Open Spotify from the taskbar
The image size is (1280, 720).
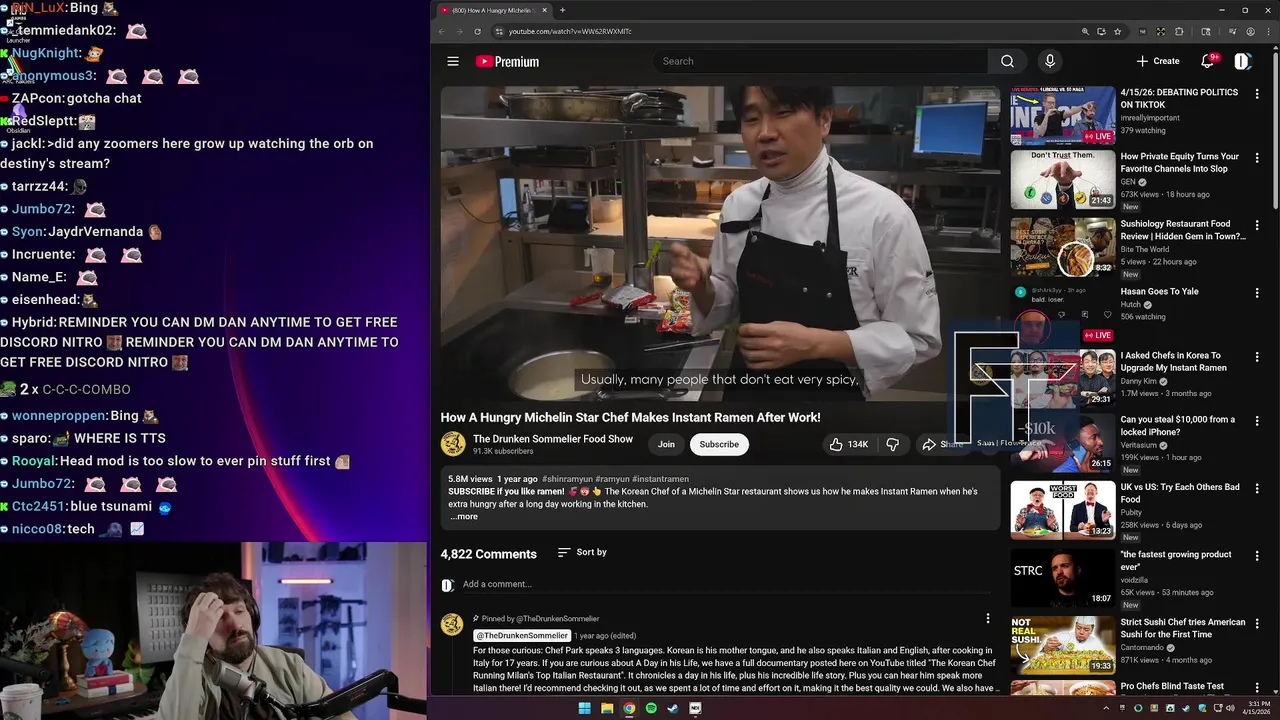(x=651, y=708)
